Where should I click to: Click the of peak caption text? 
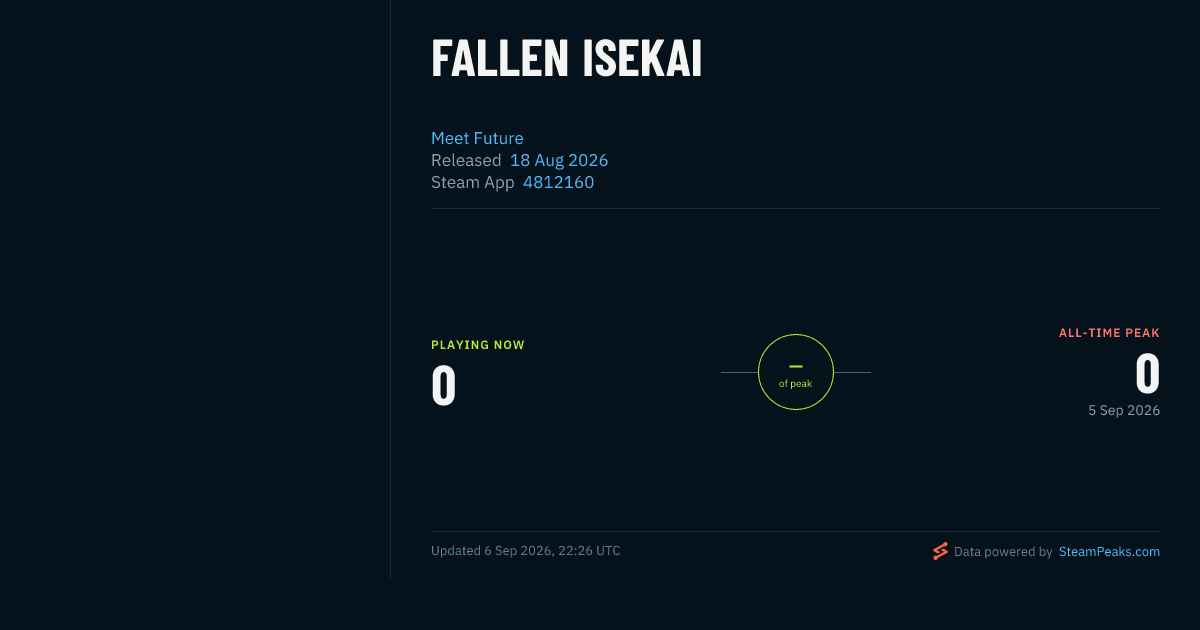tap(796, 384)
